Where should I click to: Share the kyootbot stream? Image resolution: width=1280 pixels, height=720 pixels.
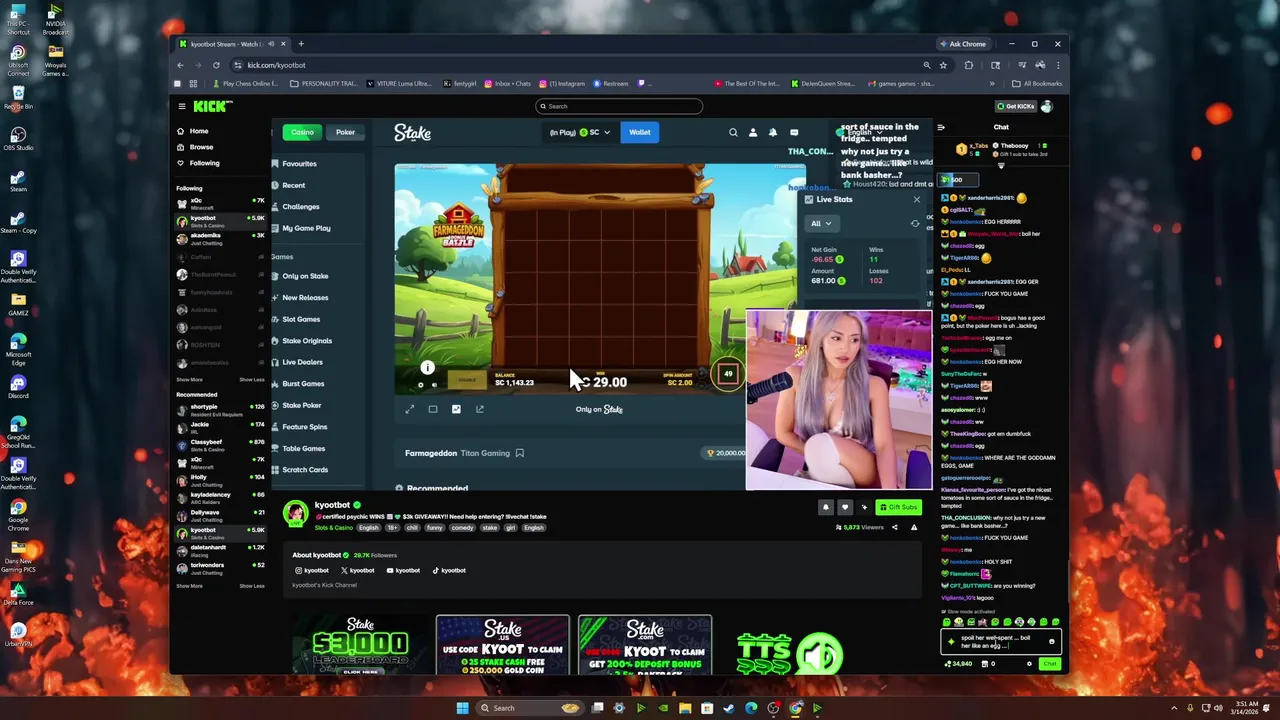(x=895, y=527)
